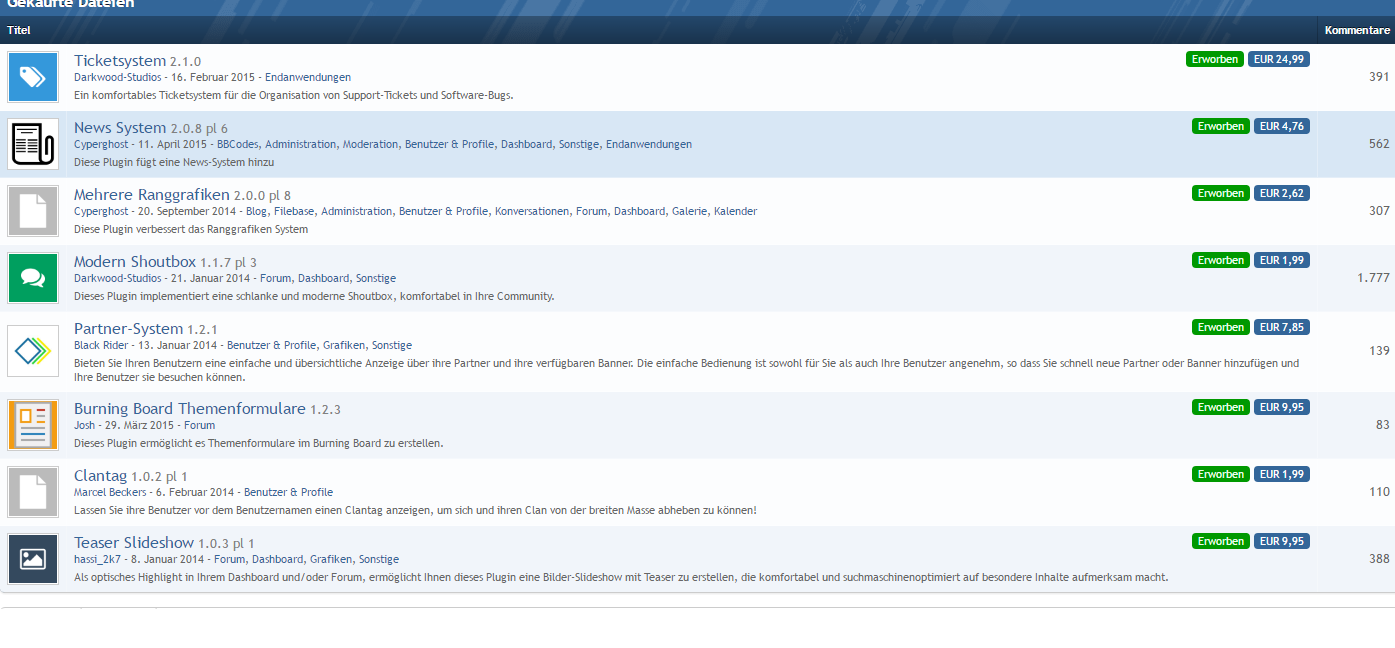This screenshot has height=648, width=1395.
Task: Select the BBCodes category under News System
Action: [x=238, y=144]
